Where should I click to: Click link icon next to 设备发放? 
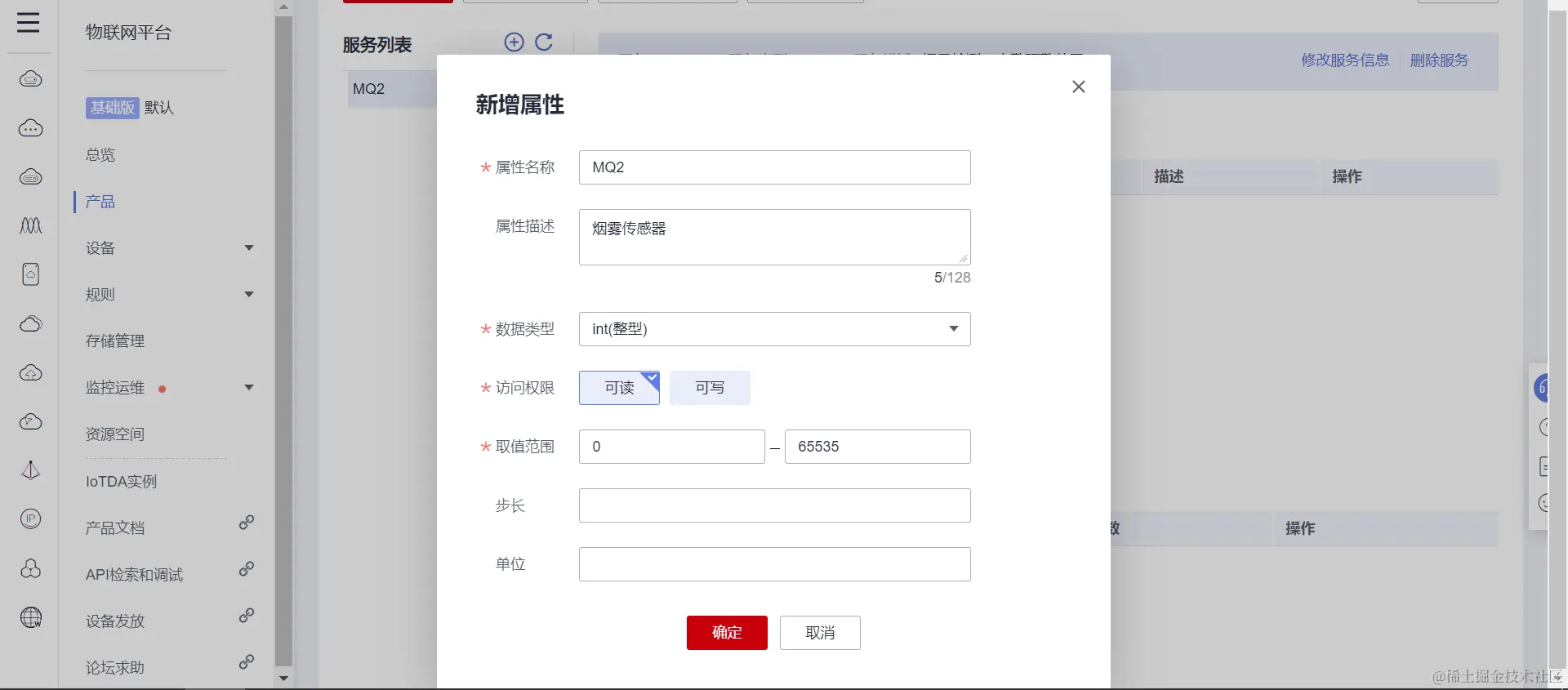[x=247, y=615]
